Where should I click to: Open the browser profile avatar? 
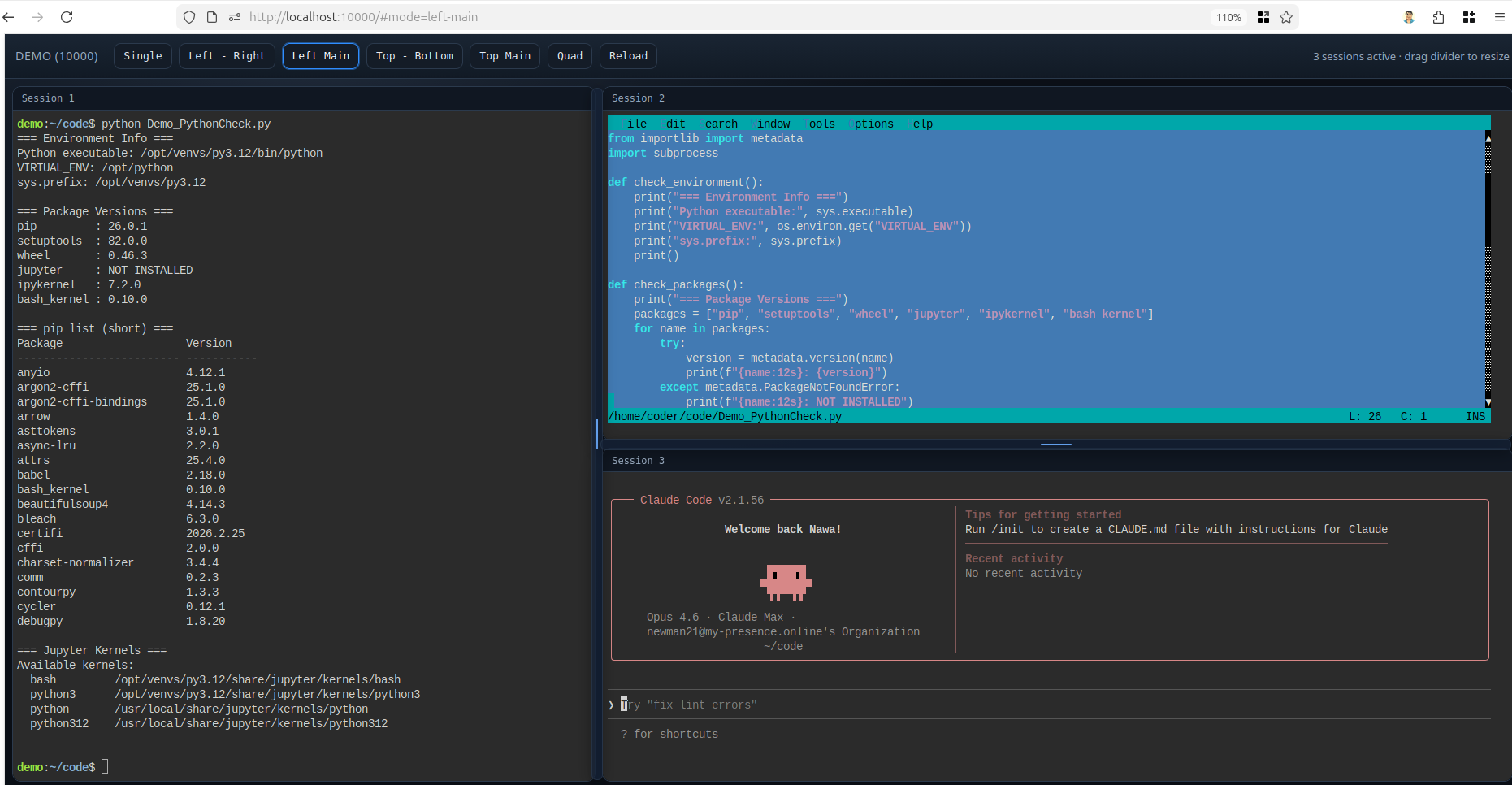pos(1409,17)
